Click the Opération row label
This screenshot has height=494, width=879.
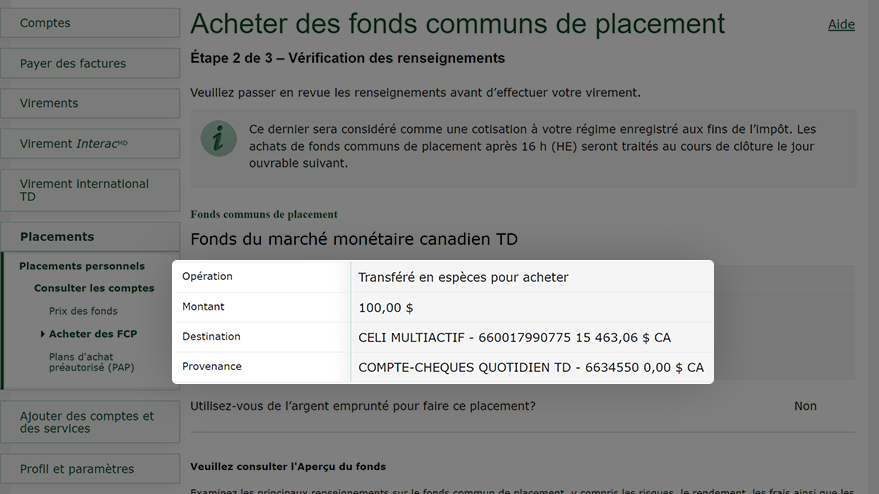click(x=207, y=276)
